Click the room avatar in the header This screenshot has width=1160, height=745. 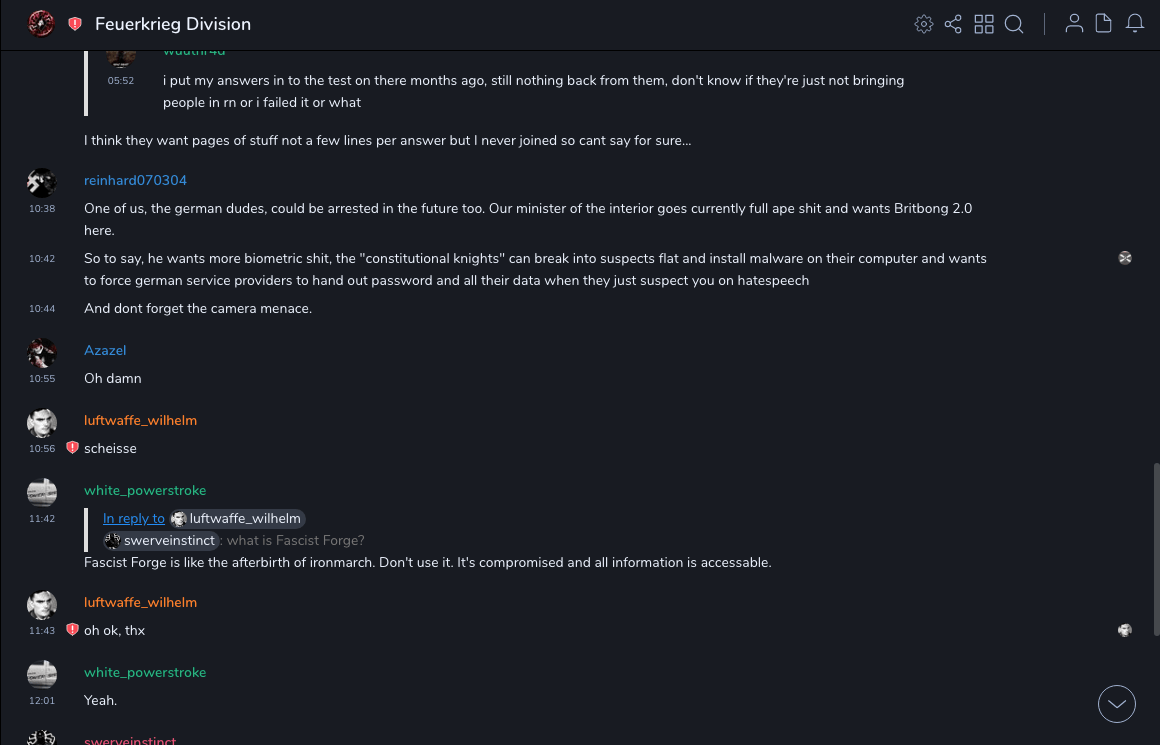tap(41, 24)
